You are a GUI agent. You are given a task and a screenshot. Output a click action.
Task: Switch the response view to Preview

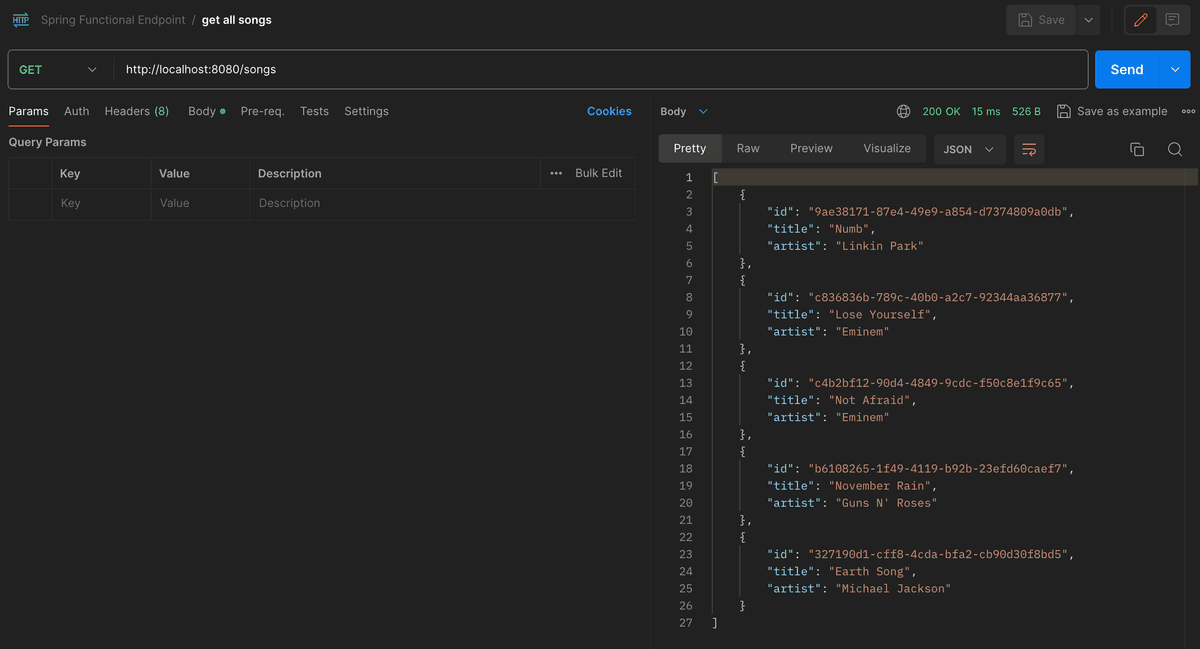811,147
